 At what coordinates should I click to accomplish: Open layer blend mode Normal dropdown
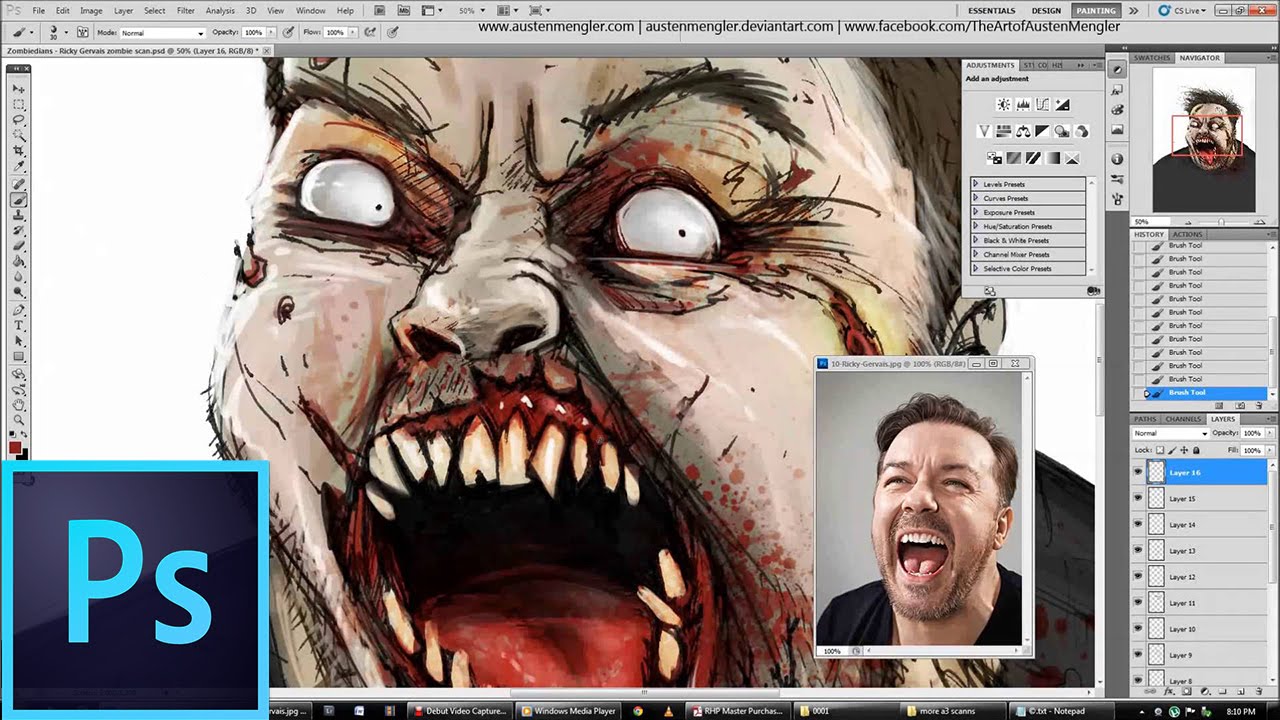(x=1170, y=433)
